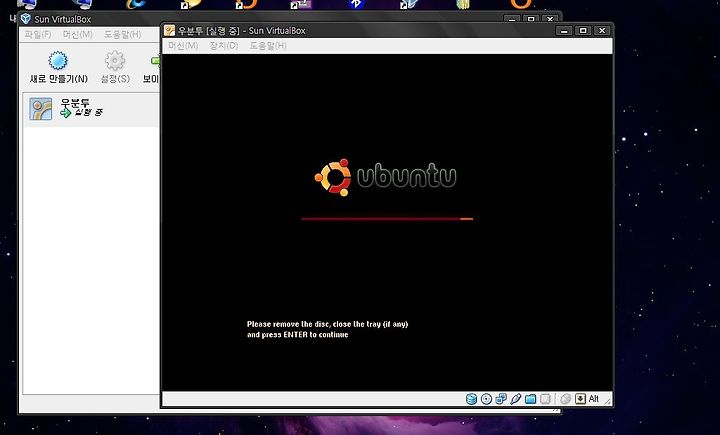Click the CD/DVD optical disc status icon
Viewport: 720px width, 435px height.
(x=486, y=399)
